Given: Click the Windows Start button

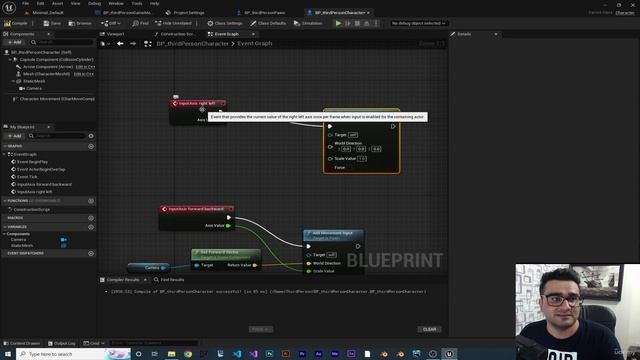Looking at the screenshot, I should point(8,354).
